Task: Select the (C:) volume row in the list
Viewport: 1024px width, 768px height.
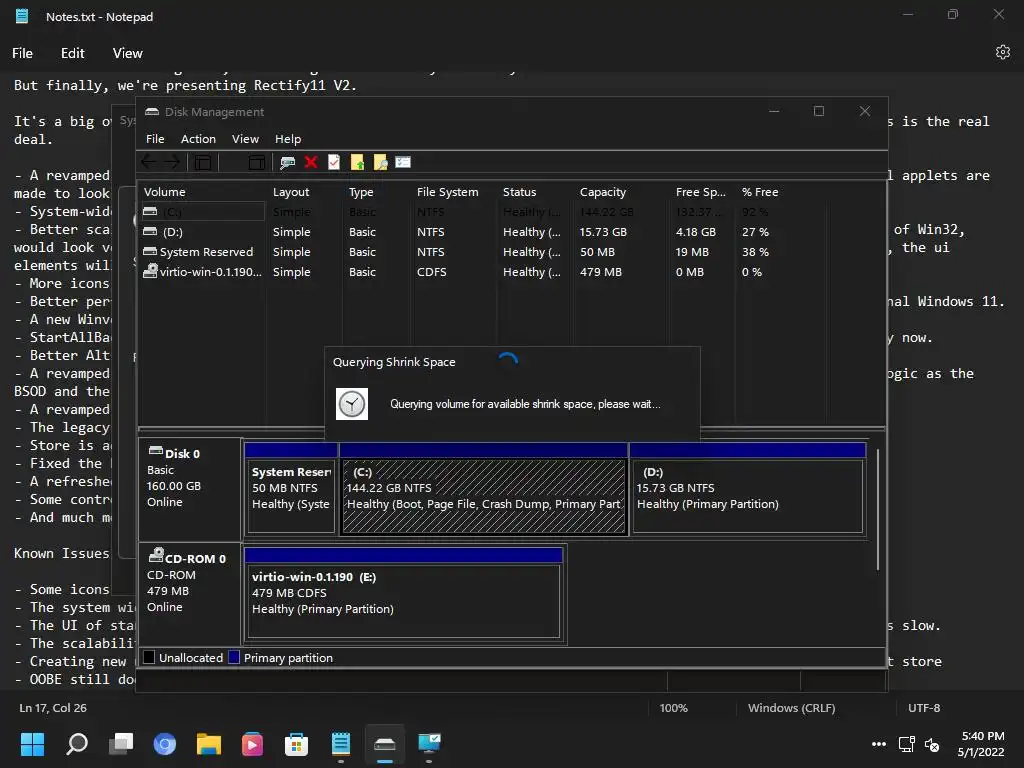Action: click(483, 212)
